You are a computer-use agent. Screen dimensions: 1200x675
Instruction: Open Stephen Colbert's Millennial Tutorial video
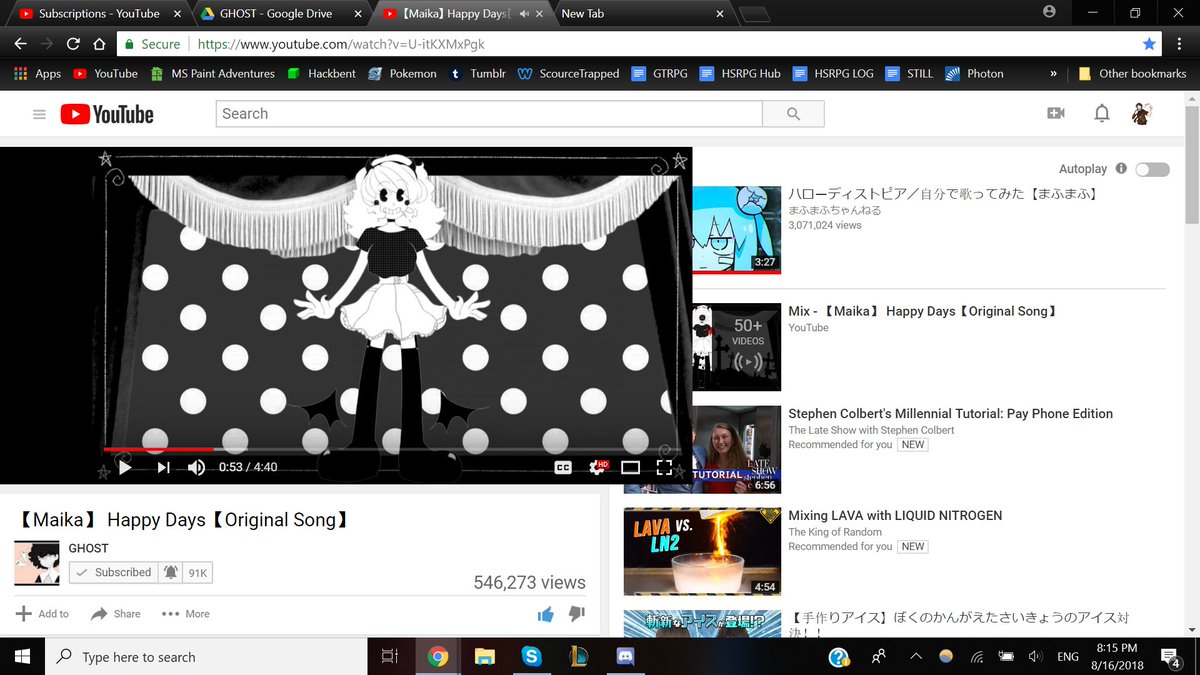(x=950, y=413)
